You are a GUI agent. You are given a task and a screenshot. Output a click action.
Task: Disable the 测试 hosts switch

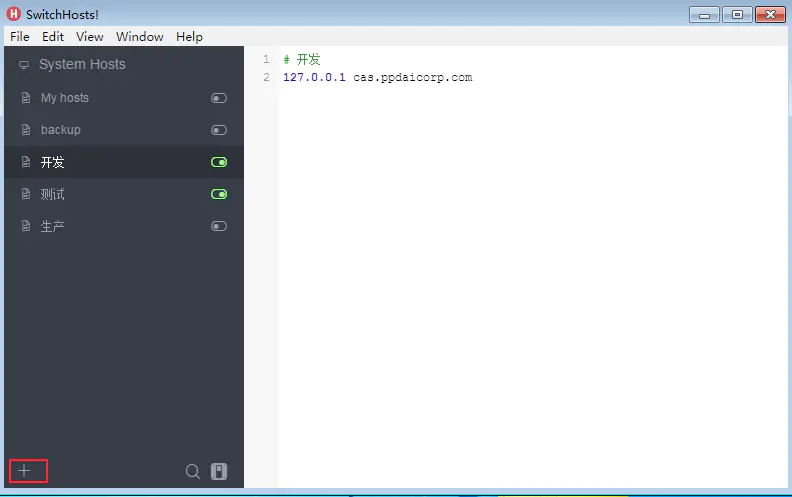tap(219, 194)
